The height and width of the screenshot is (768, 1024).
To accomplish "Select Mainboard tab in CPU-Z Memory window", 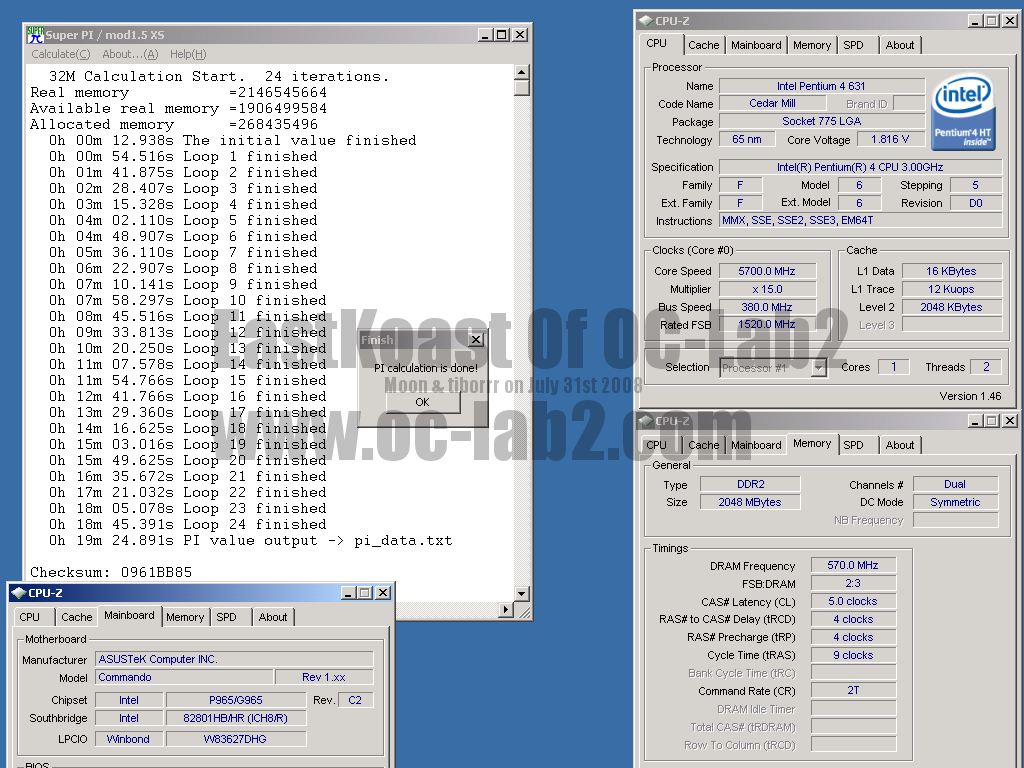I will (756, 445).
